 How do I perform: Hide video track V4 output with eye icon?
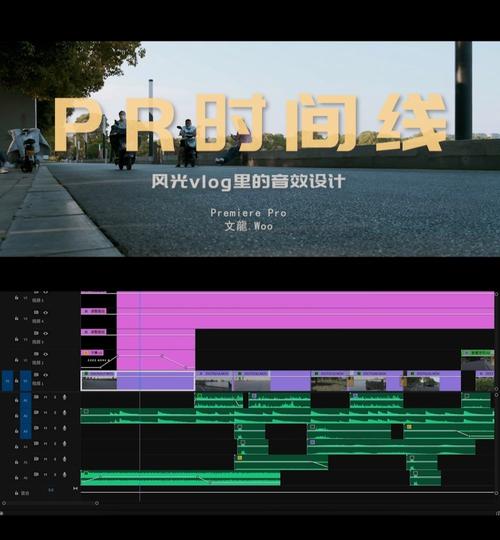[45, 312]
